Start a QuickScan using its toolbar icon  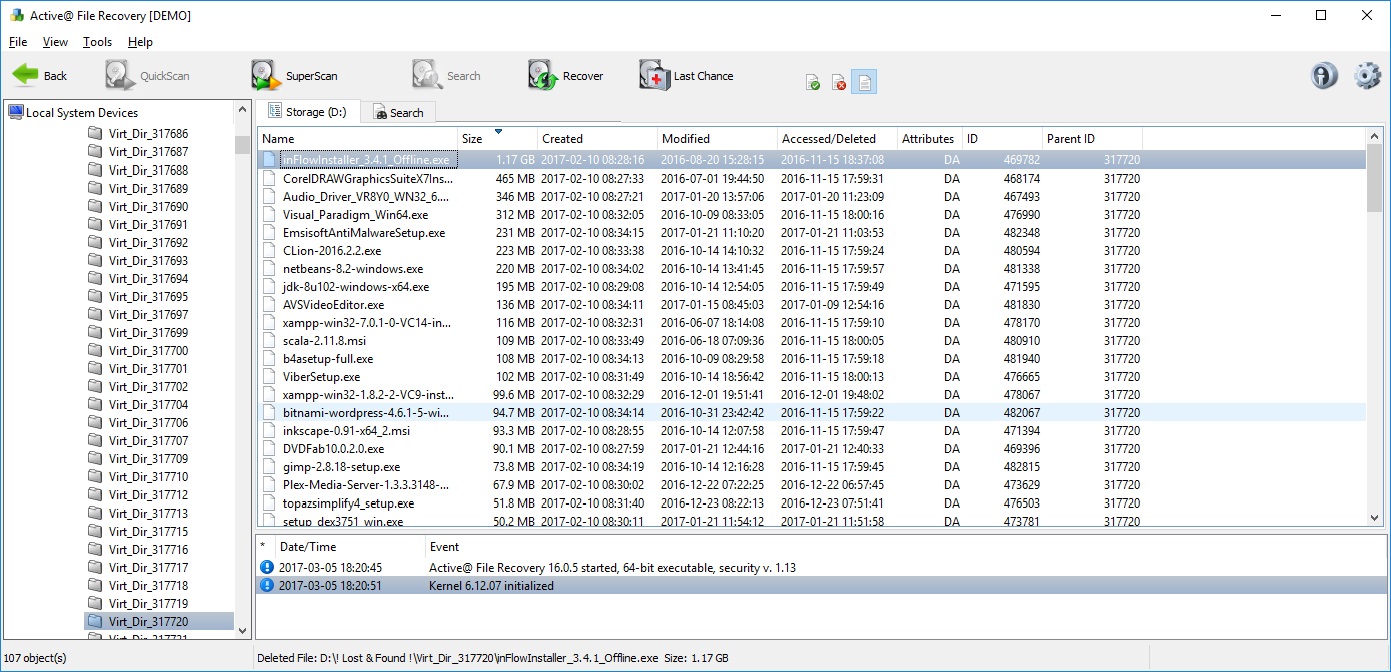pos(118,74)
